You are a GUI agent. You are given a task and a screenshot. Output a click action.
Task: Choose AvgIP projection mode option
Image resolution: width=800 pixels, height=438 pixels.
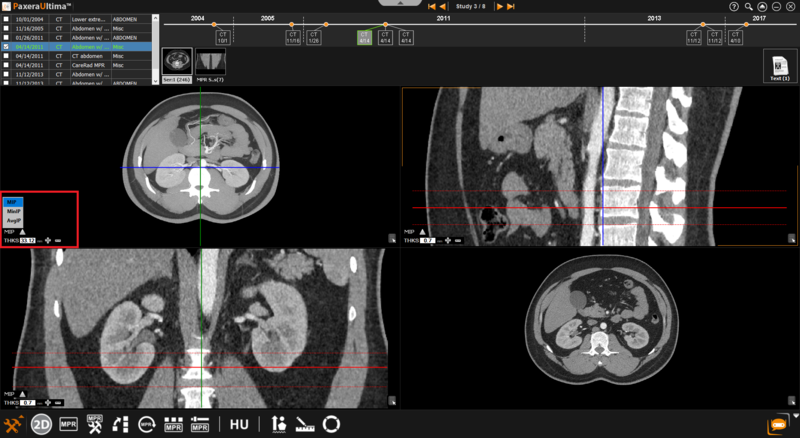[x=14, y=220]
